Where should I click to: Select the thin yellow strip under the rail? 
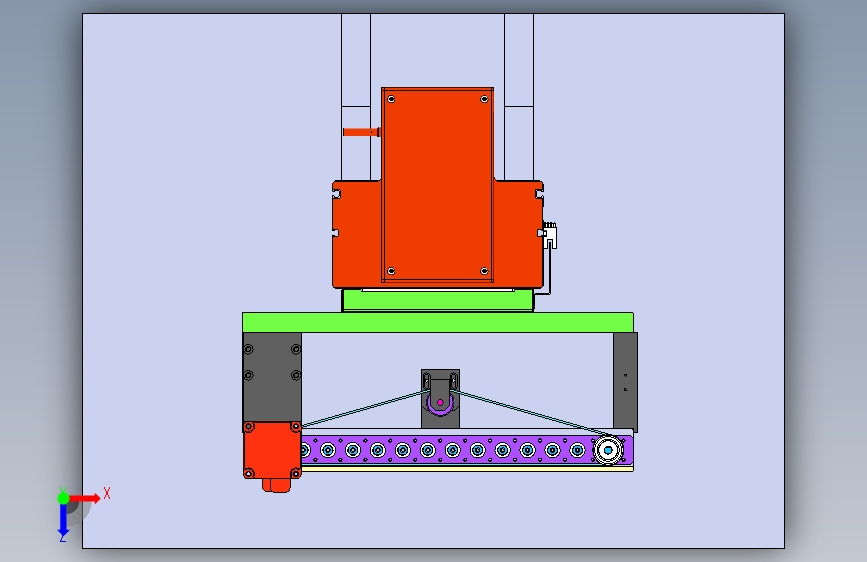(x=467, y=469)
